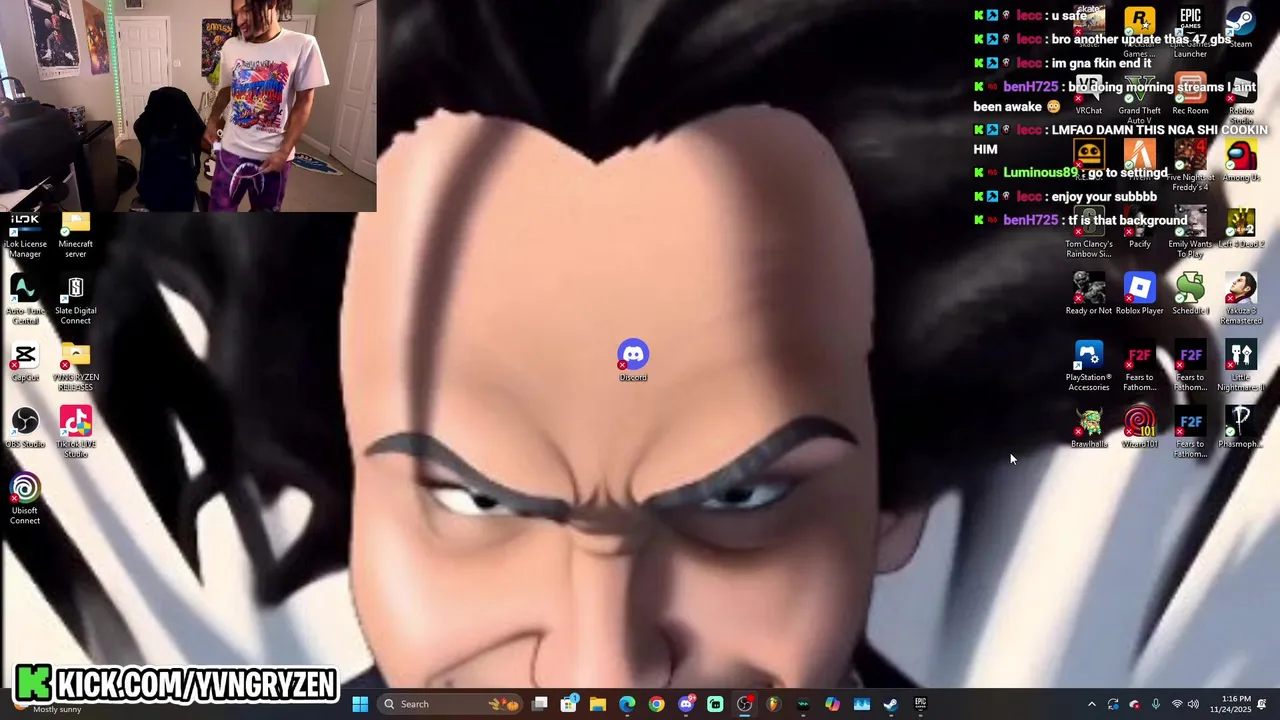Open Yakuza 3 Remastered desktop icon

point(1241,300)
